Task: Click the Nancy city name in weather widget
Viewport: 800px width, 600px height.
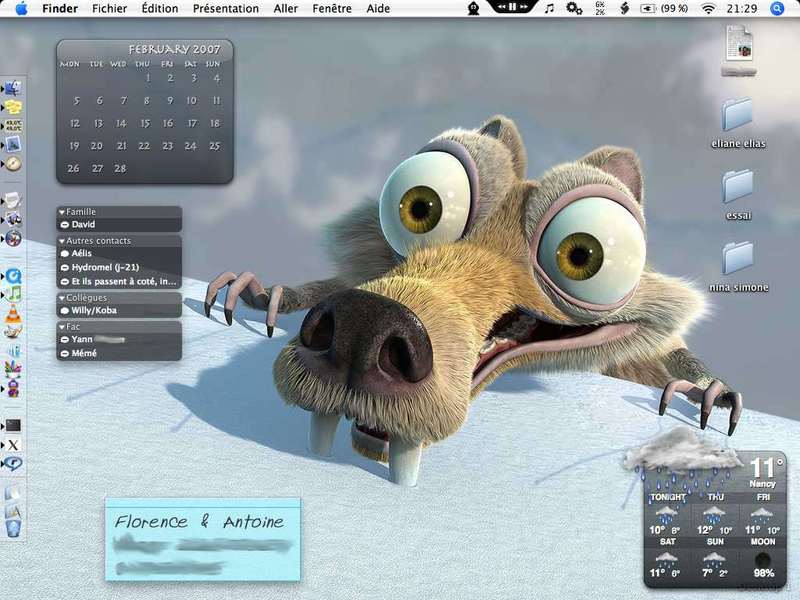Action: [x=762, y=484]
